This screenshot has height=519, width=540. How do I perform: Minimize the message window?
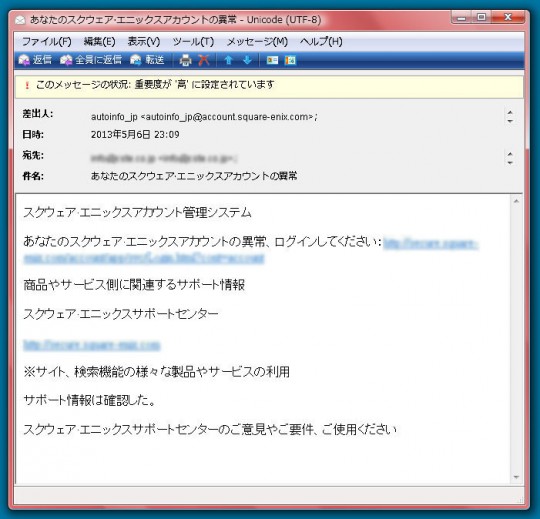(462, 18)
